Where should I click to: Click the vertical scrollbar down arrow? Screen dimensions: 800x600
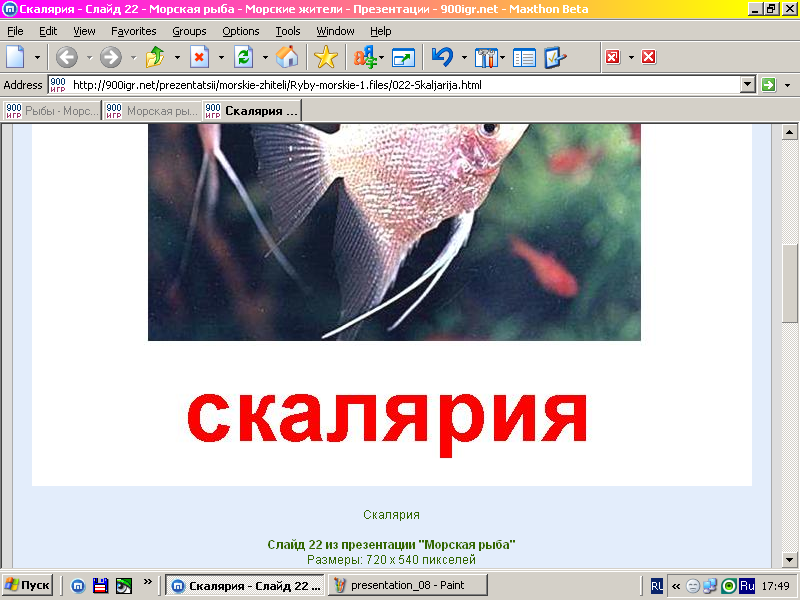[x=790, y=559]
